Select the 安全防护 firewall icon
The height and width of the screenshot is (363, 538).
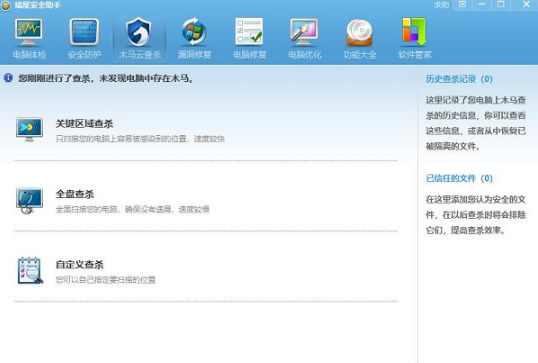click(84, 33)
